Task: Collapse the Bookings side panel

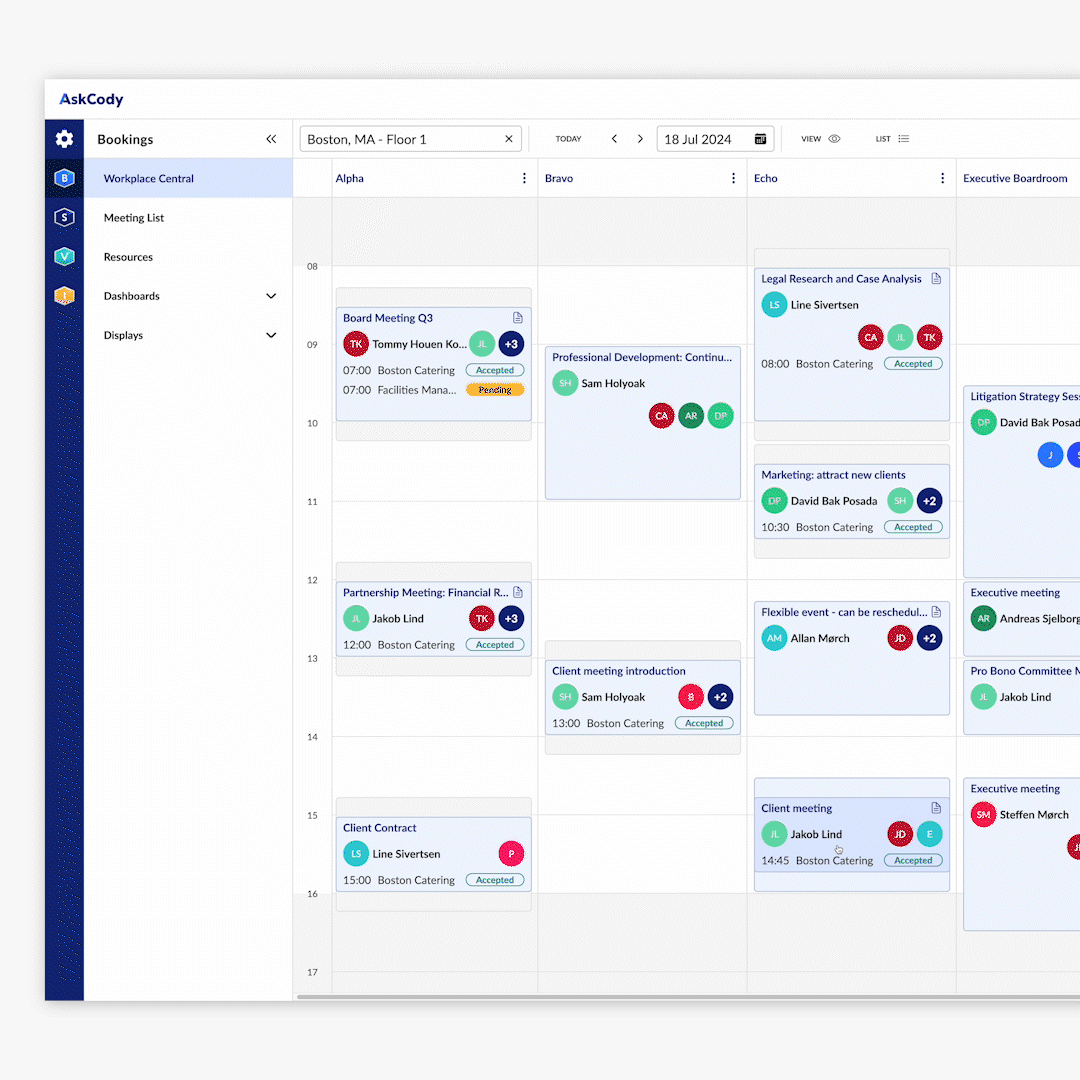Action: (x=271, y=139)
